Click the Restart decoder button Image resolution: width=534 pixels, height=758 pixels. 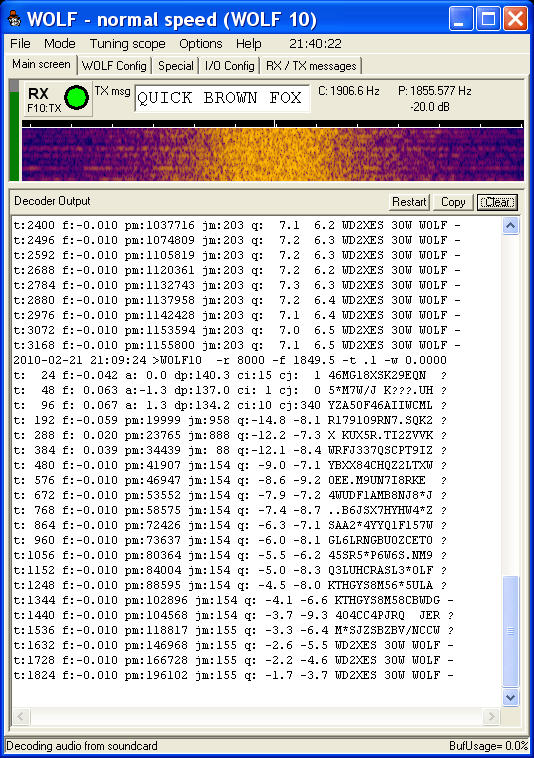click(409, 202)
